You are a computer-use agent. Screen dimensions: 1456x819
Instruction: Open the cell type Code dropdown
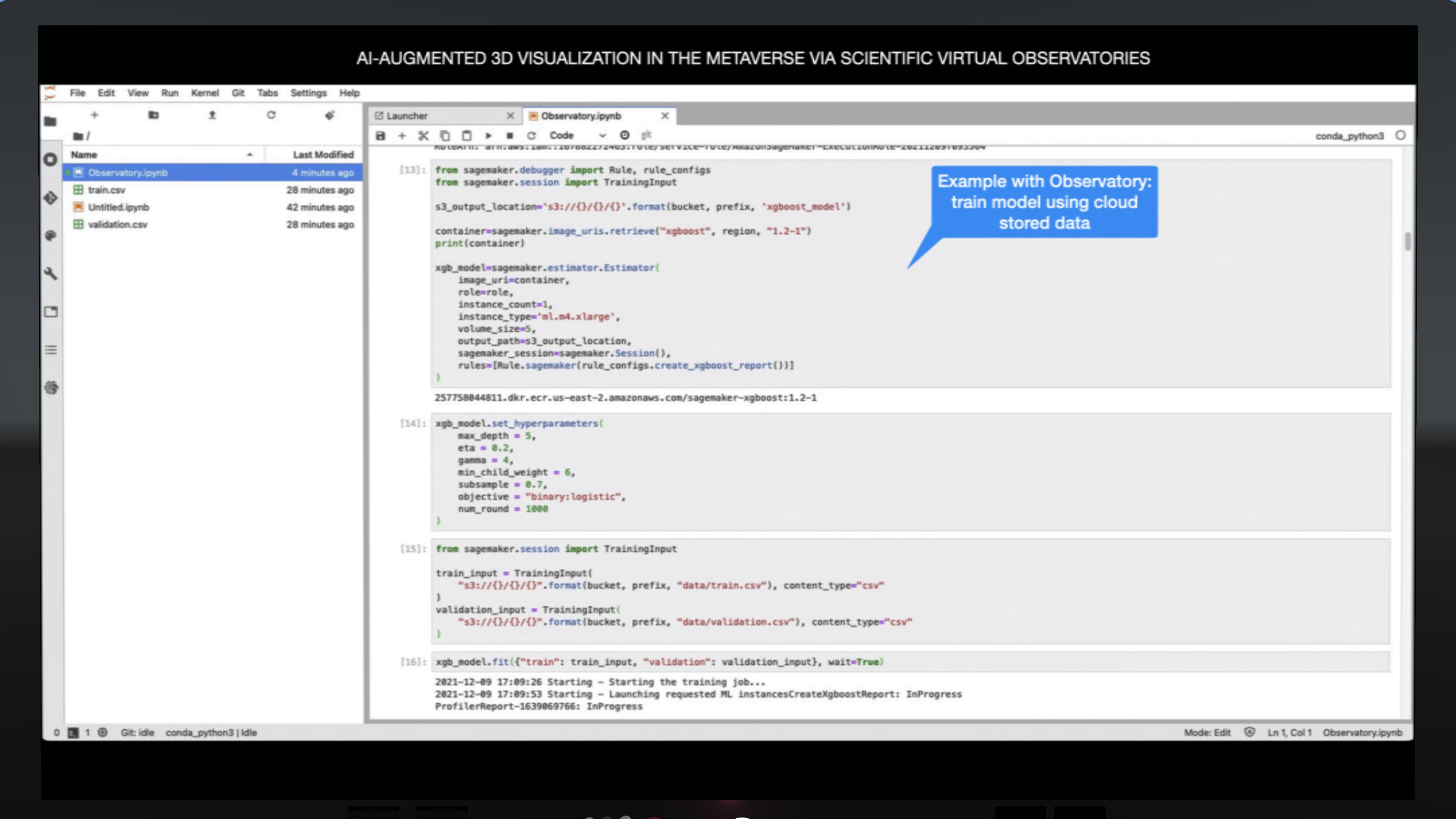tap(576, 136)
